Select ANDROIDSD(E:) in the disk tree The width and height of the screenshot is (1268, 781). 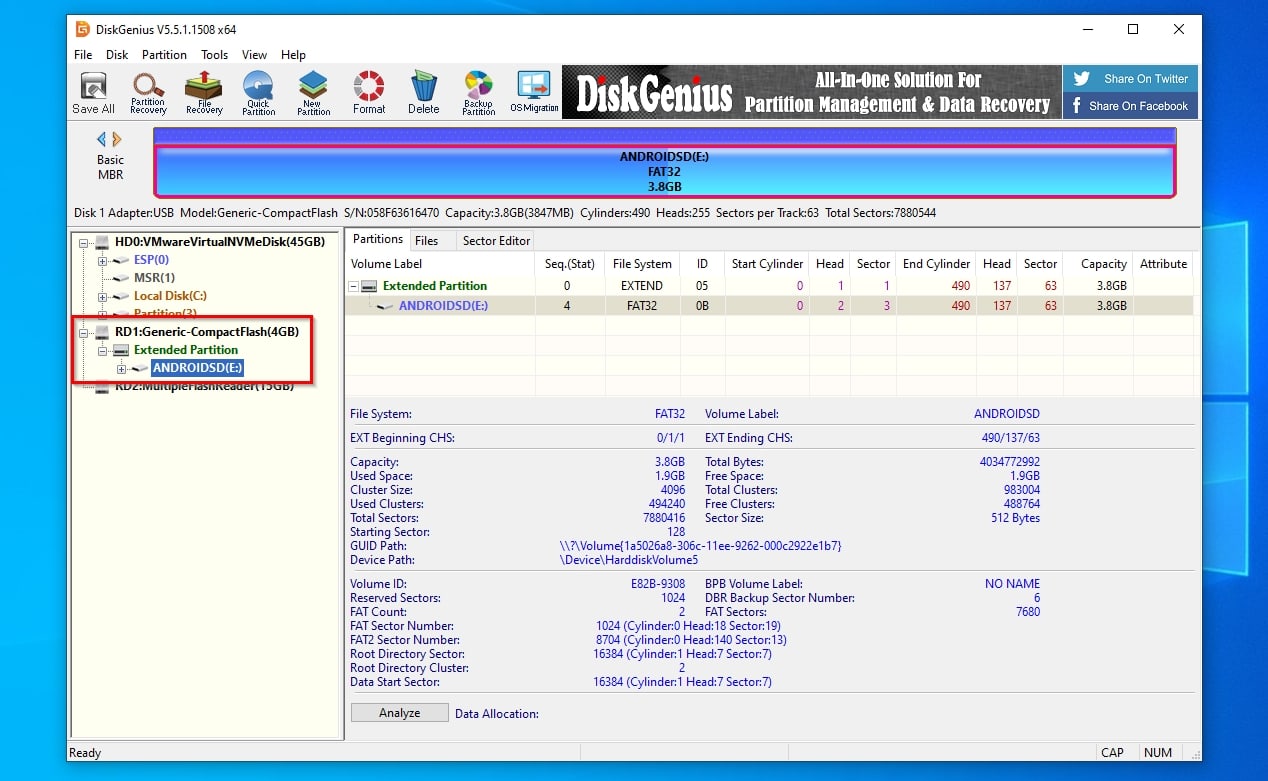197,368
